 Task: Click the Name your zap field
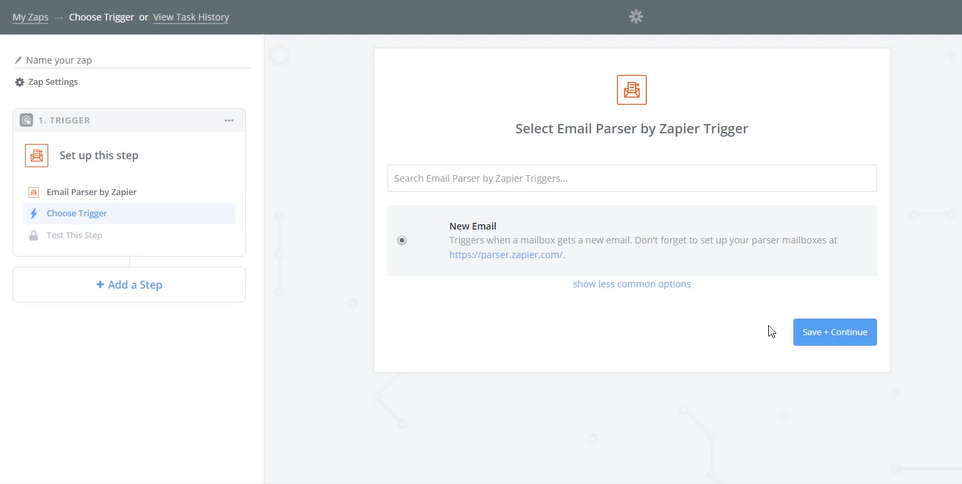[x=132, y=60]
